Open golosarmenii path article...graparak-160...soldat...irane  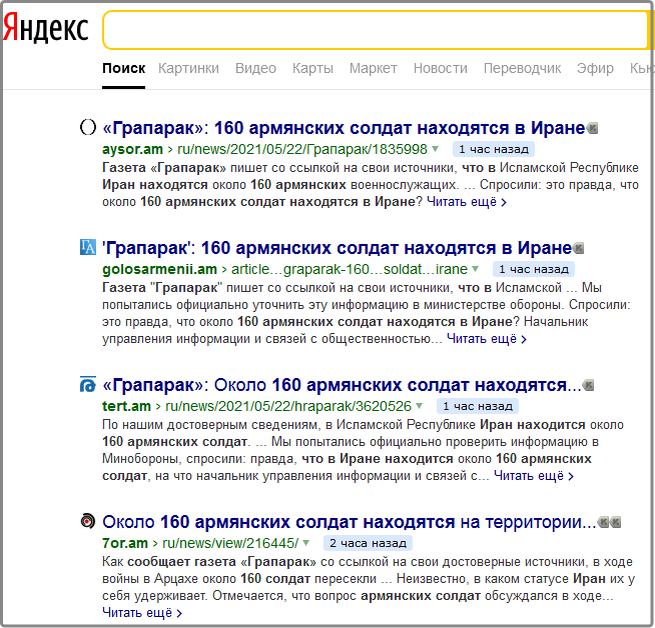tap(350, 270)
